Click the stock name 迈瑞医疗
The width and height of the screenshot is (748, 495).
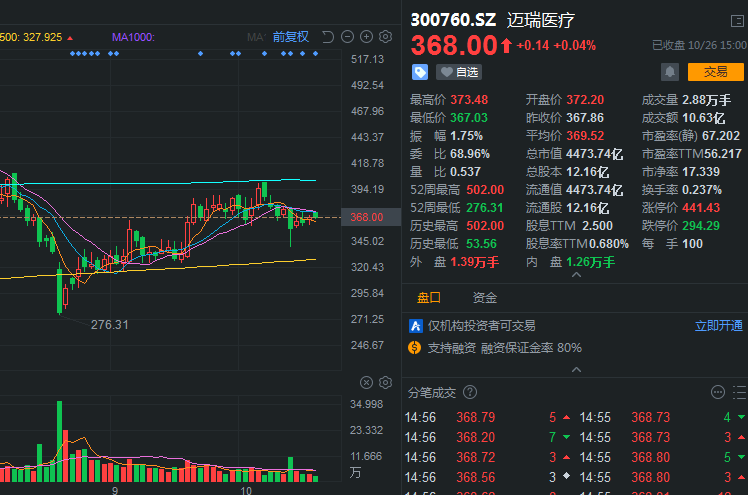coord(540,20)
